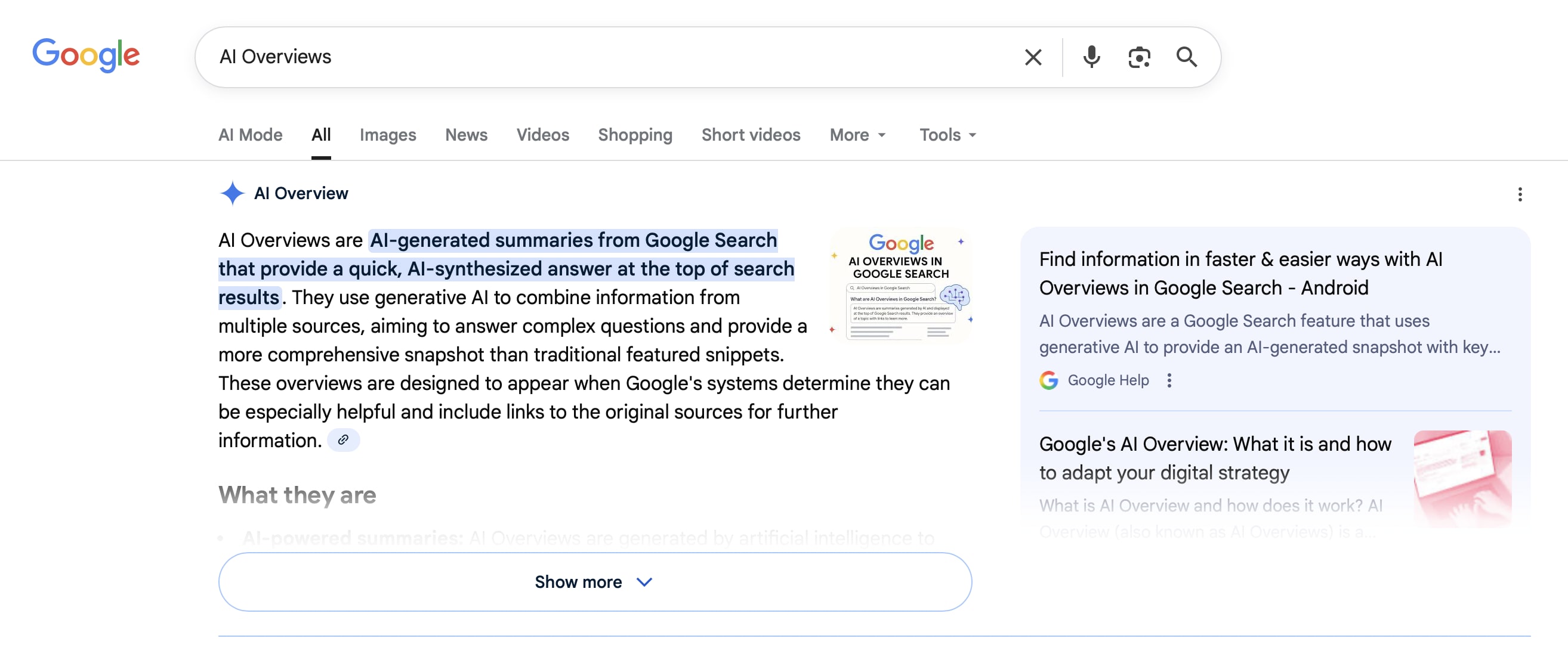Viewport: 1568px width, 663px height.
Task: Click the Google Help source name
Action: (x=1108, y=381)
